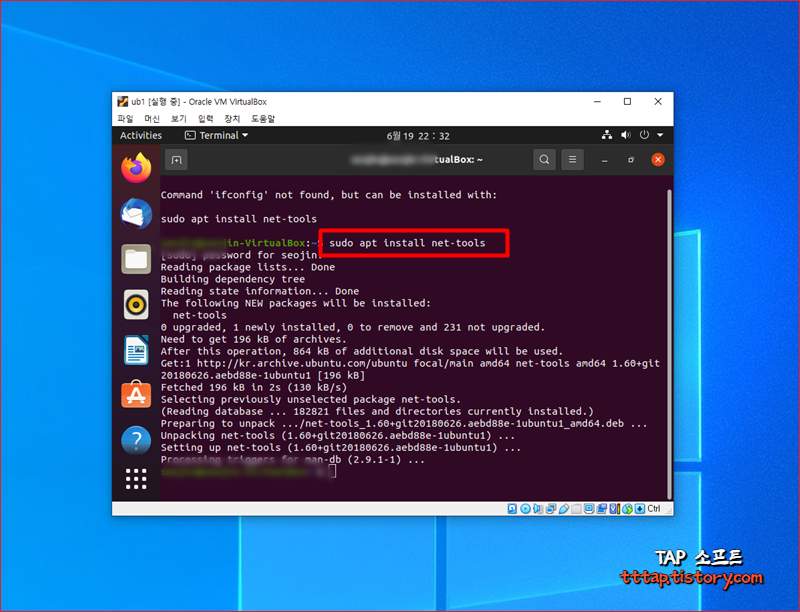Open LibreOffice Writer from the dock
The height and width of the screenshot is (612, 800).
(x=136, y=350)
